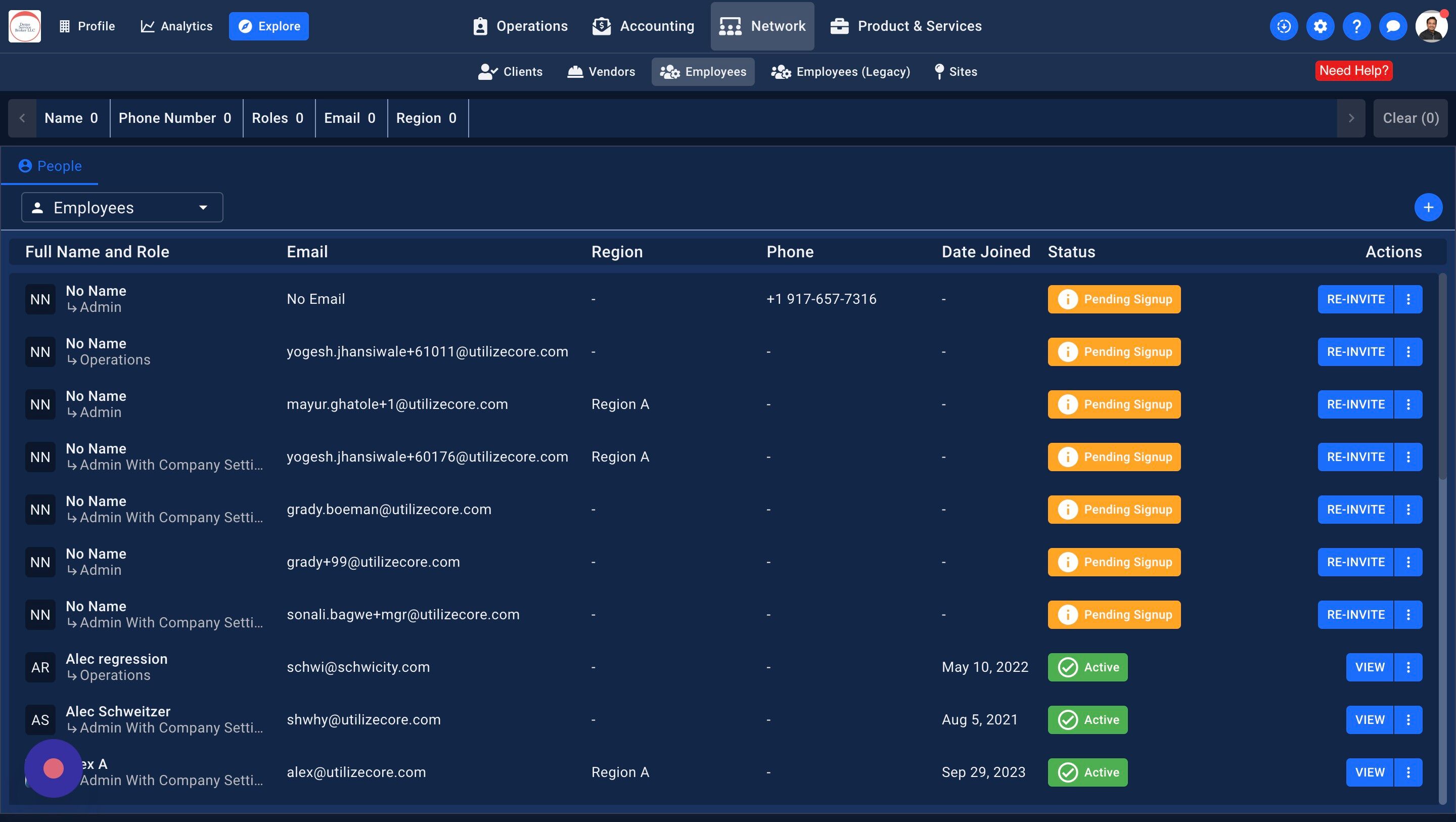Image resolution: width=1456 pixels, height=822 pixels.
Task: Click the red Need Help? button
Action: [1353, 71]
